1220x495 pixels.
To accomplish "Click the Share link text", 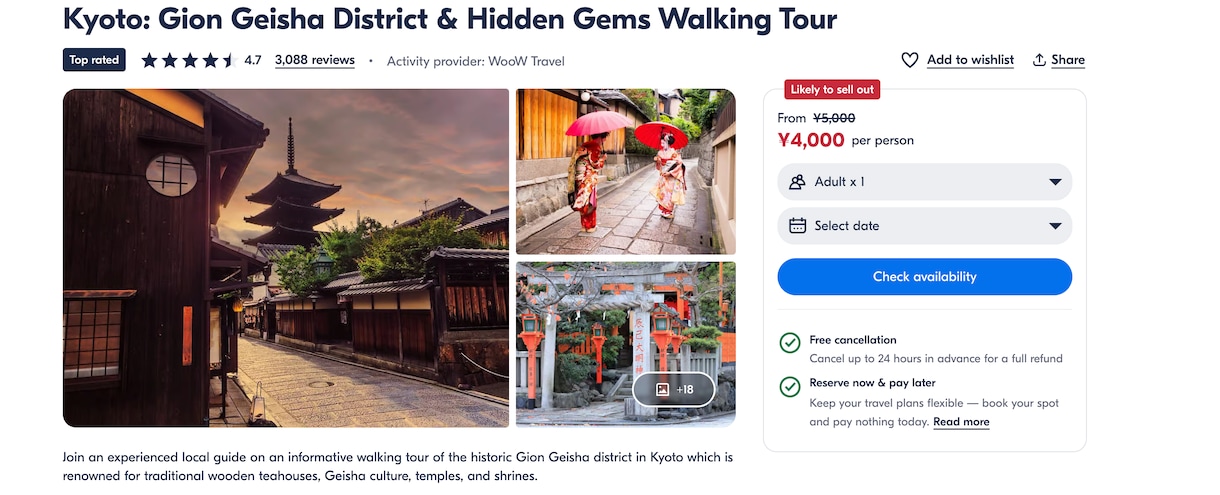I will point(1068,60).
